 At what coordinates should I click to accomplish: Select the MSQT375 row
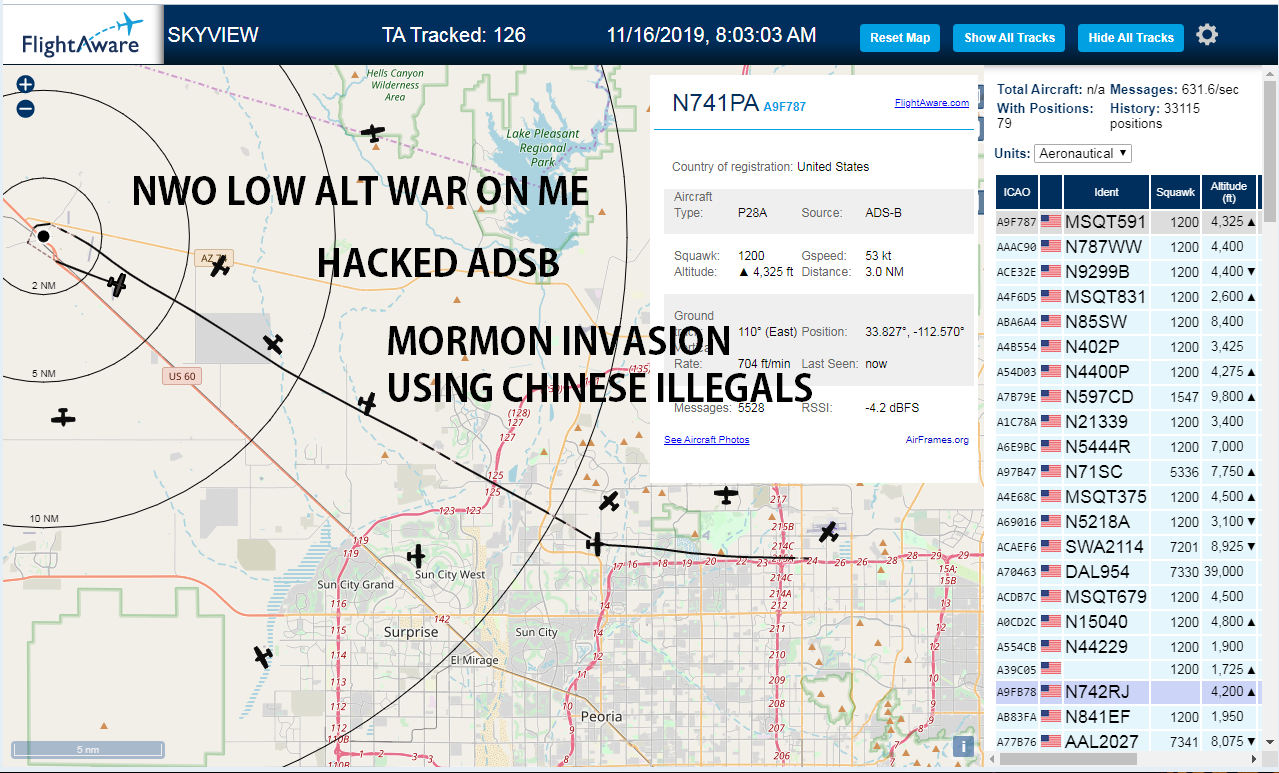point(1128,497)
